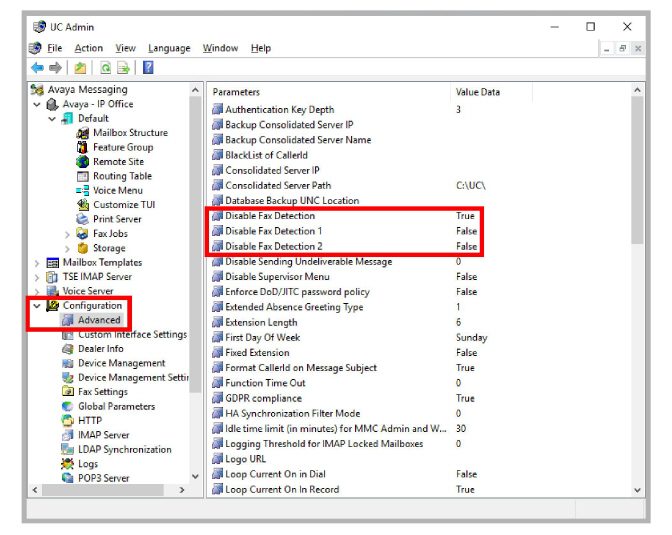Open the File menu
This screenshot has width=672, height=535.
point(54,48)
